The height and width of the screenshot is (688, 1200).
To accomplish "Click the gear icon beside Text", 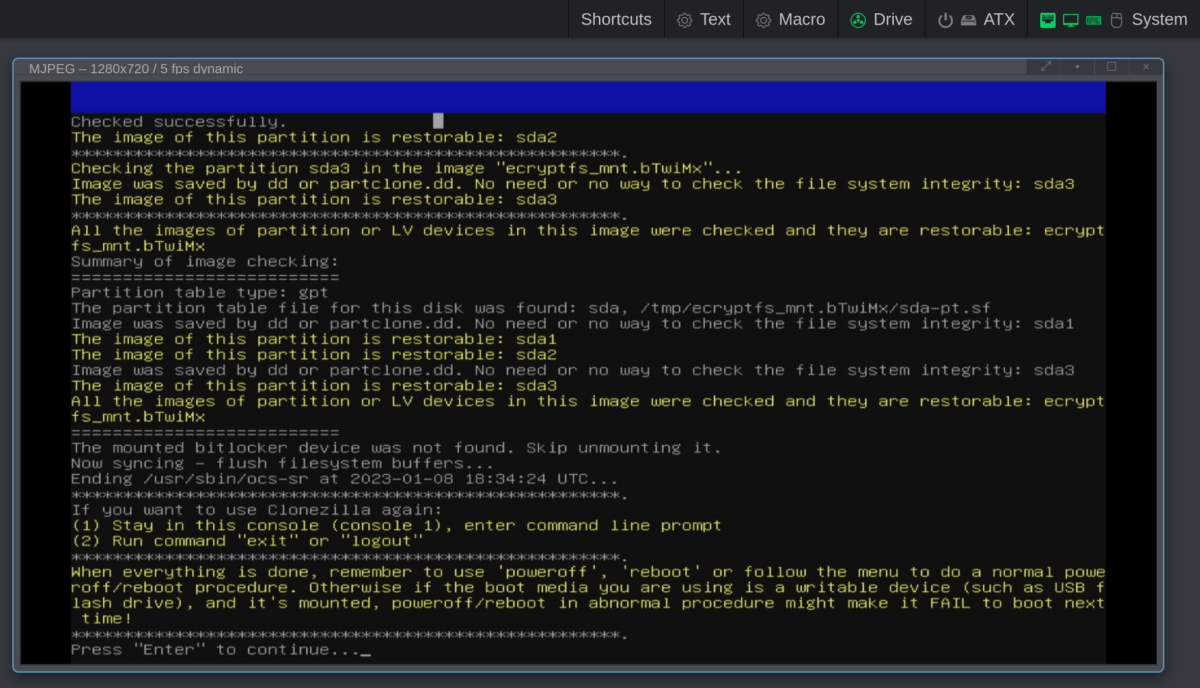I will (682, 19).
